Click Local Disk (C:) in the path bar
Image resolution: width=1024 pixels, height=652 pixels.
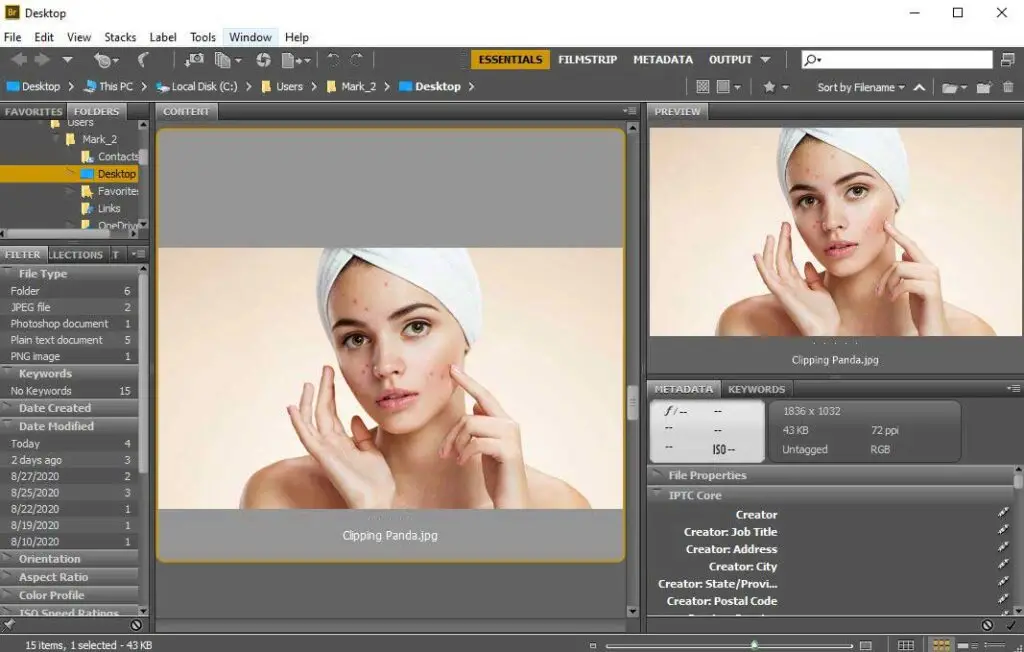197,86
